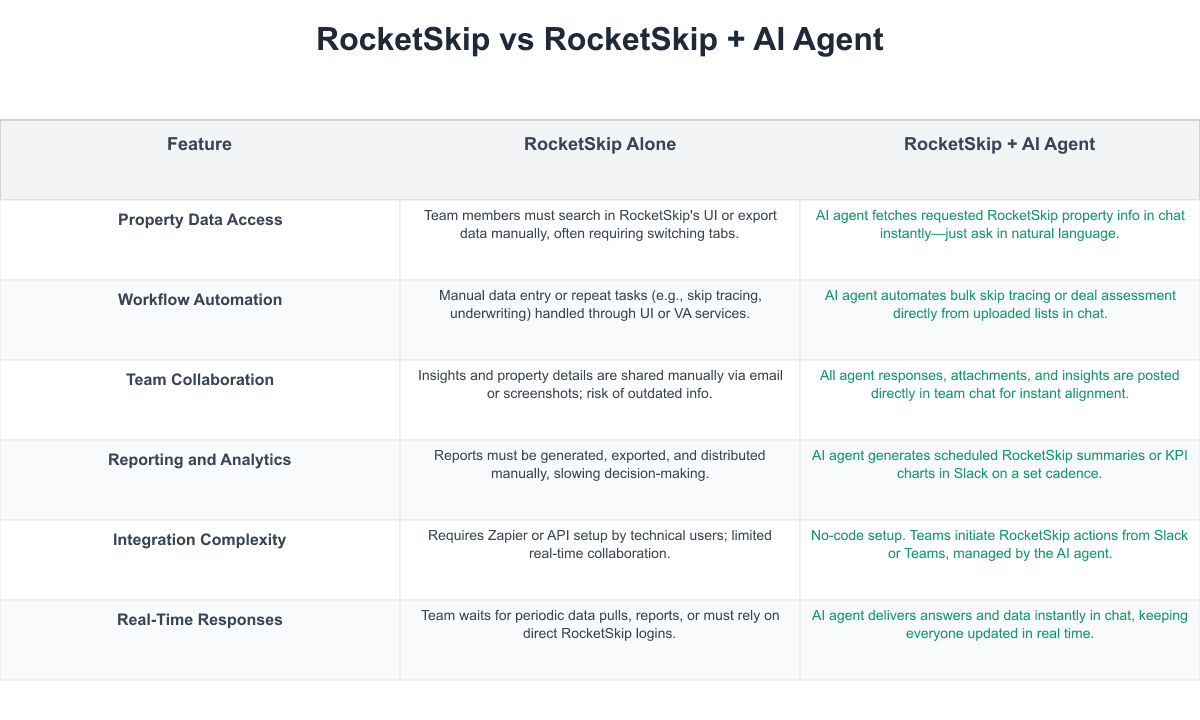
Task: Select the "Feature" column header
Action: pyautogui.click(x=199, y=144)
